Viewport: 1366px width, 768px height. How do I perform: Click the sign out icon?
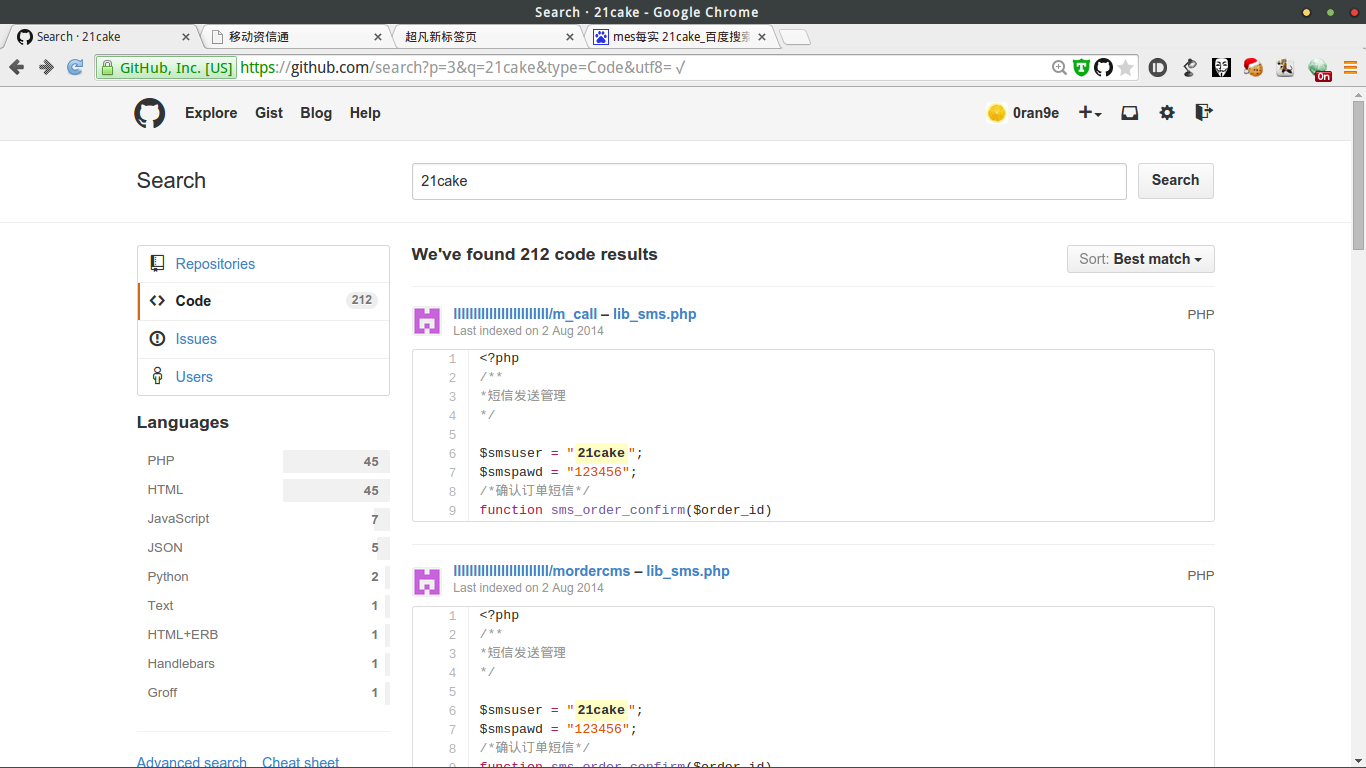1204,112
